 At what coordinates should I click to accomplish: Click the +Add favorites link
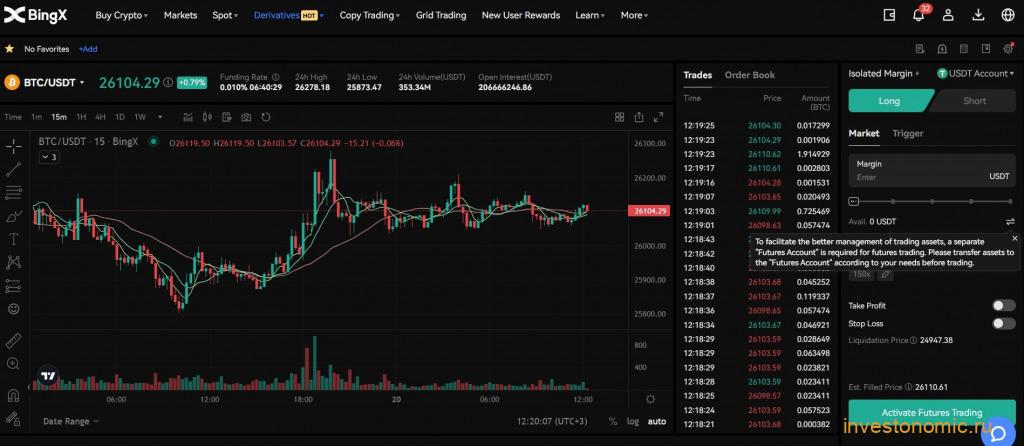[x=88, y=49]
